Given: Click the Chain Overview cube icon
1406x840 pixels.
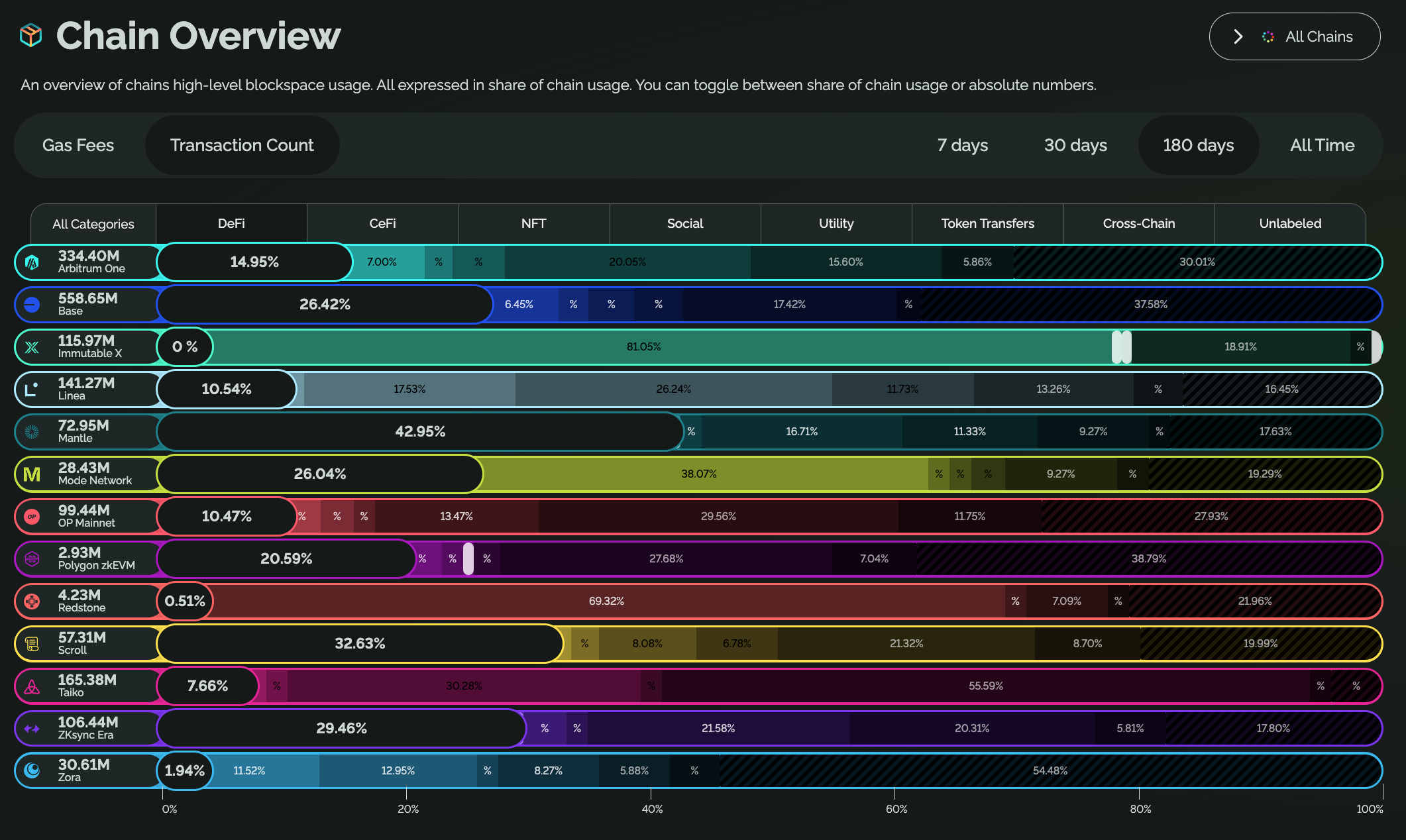Looking at the screenshot, I should 31,36.
